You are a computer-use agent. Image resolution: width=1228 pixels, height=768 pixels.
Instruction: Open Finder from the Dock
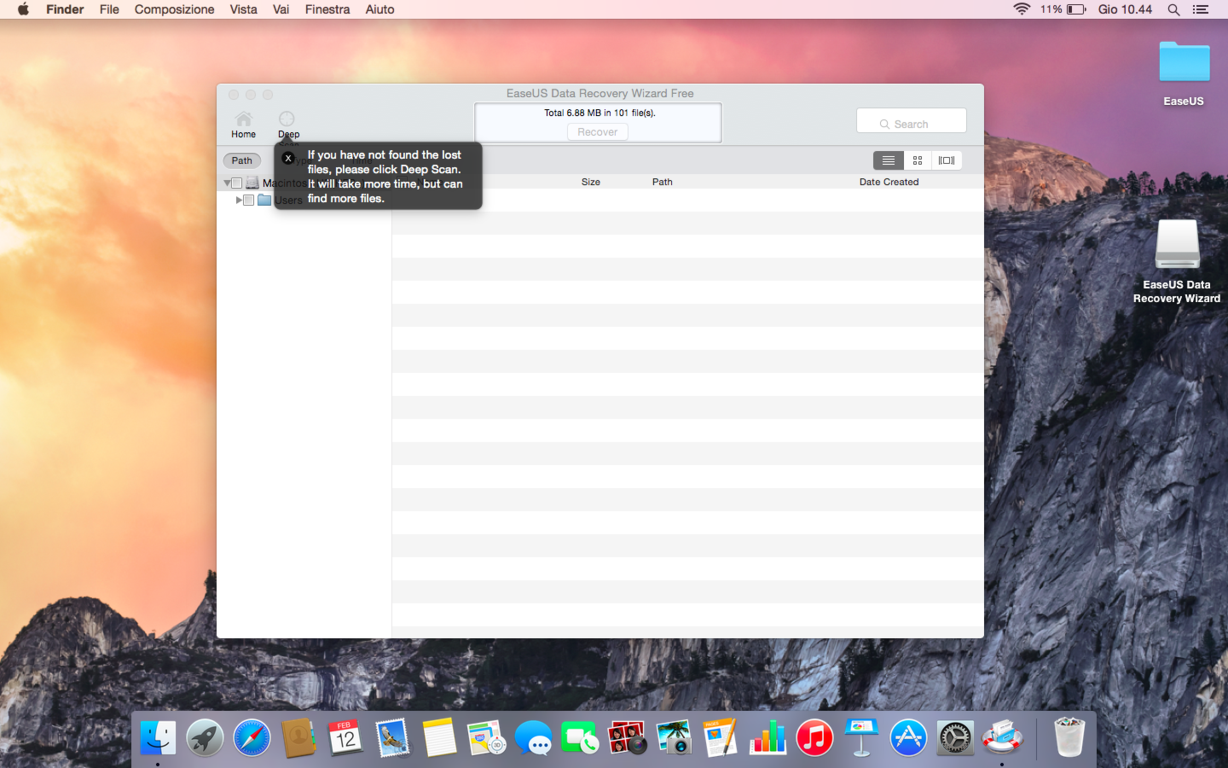[x=158, y=738]
